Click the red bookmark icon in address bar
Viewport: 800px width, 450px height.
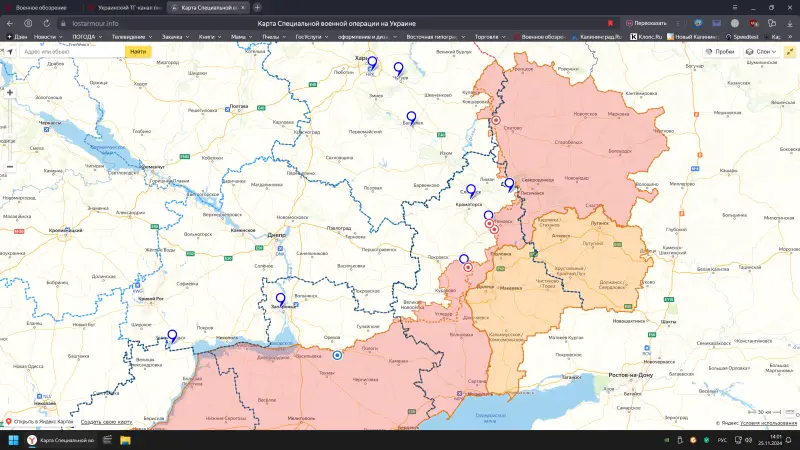click(x=611, y=22)
